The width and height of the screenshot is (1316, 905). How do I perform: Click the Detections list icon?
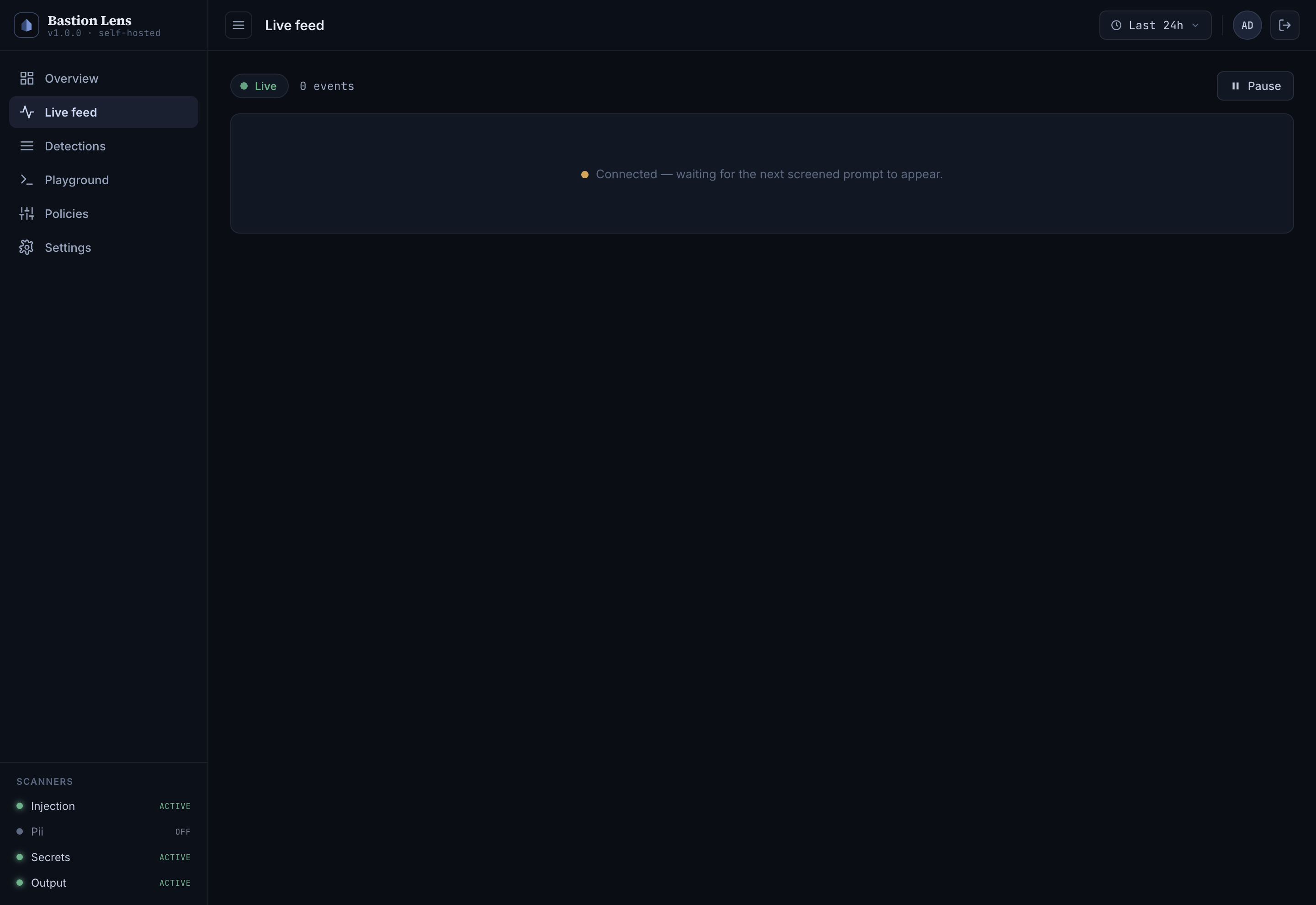tap(27, 146)
